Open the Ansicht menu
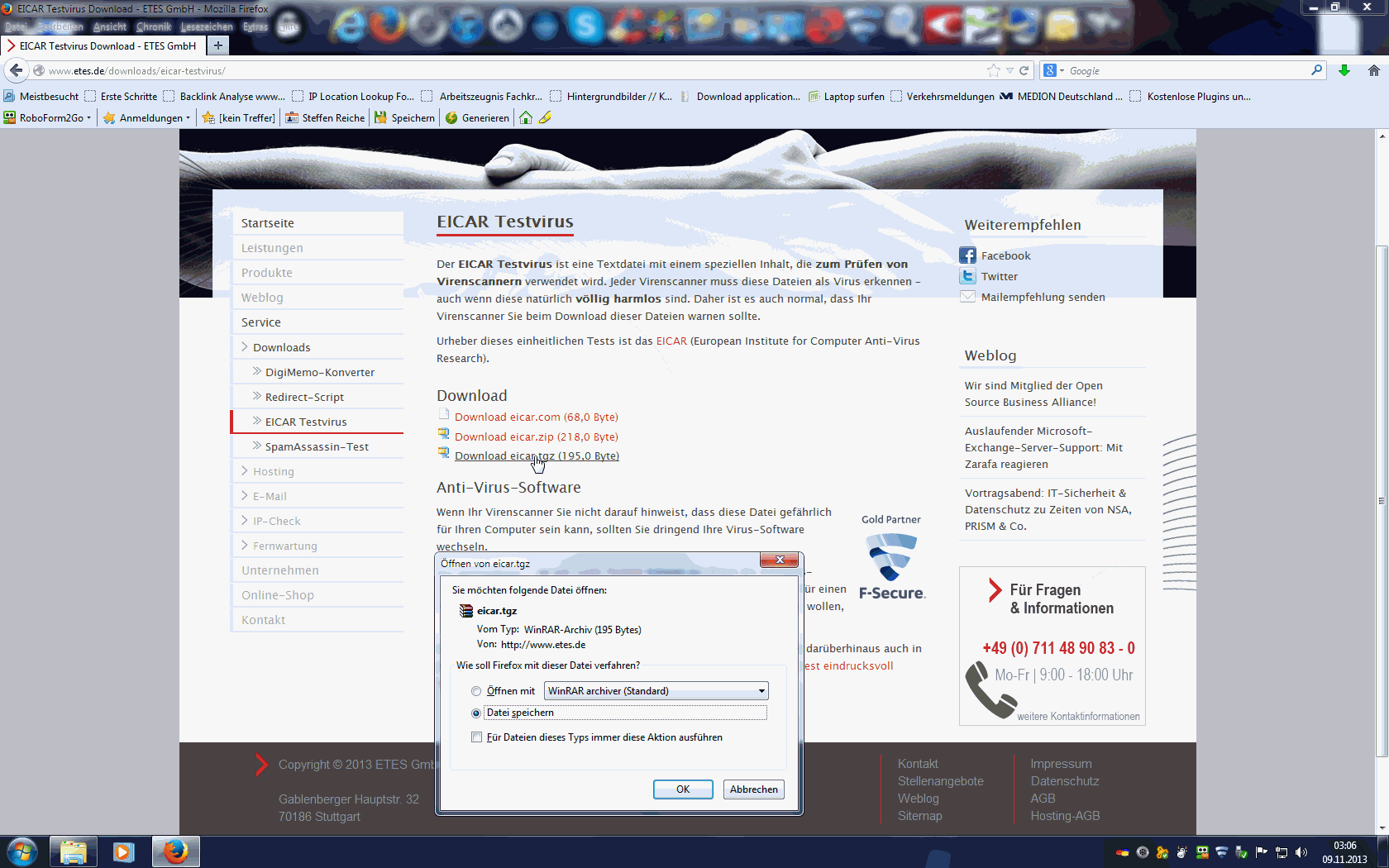1389x868 pixels. (x=109, y=27)
